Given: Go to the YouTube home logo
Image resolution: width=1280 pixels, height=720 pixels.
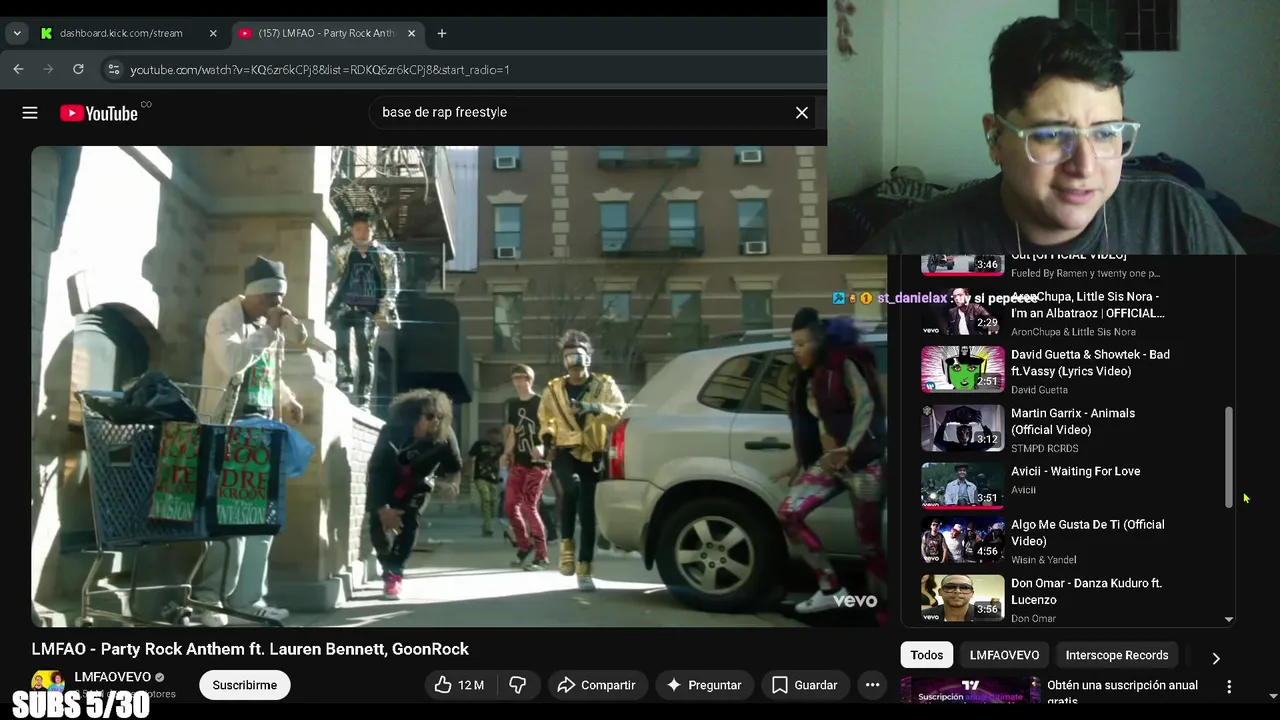Looking at the screenshot, I should click(x=99, y=113).
